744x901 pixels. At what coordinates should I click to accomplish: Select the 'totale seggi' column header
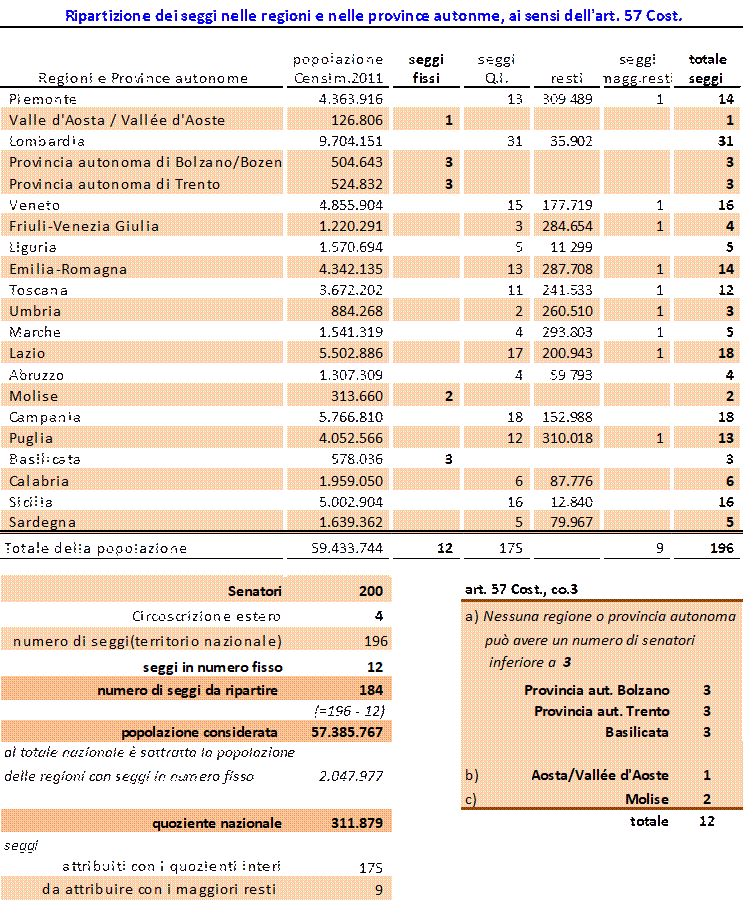tap(707, 68)
